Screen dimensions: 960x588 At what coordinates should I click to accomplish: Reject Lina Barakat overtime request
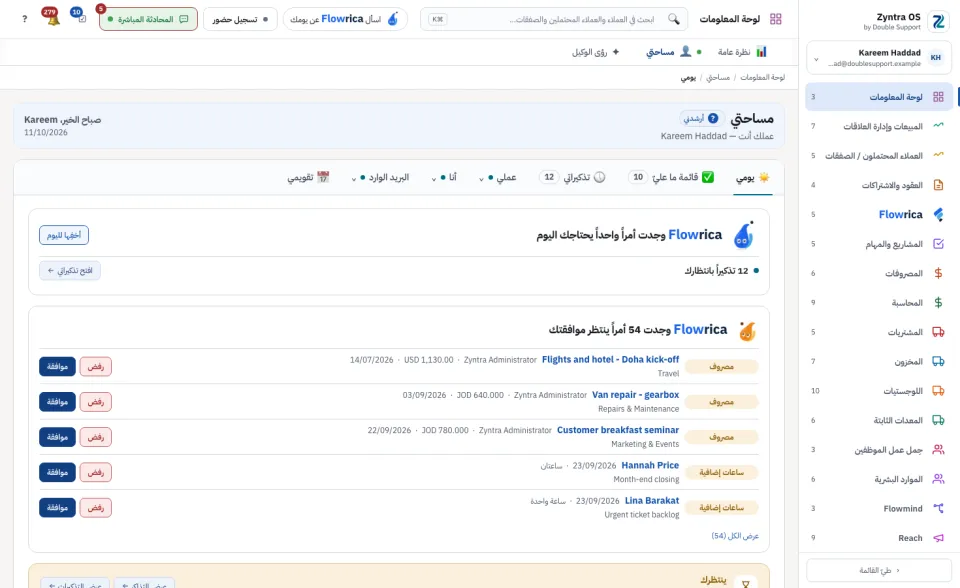click(96, 508)
